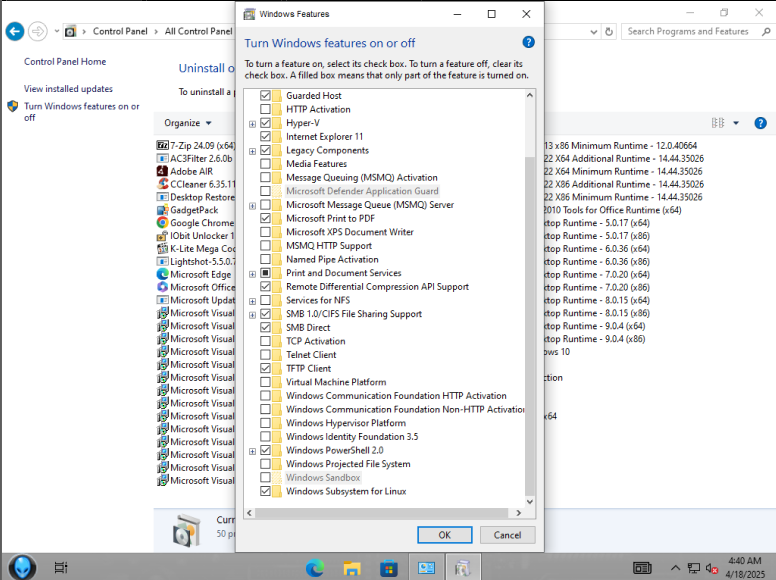
Task: Open File Explorer from the taskbar
Action: [x=352, y=568]
